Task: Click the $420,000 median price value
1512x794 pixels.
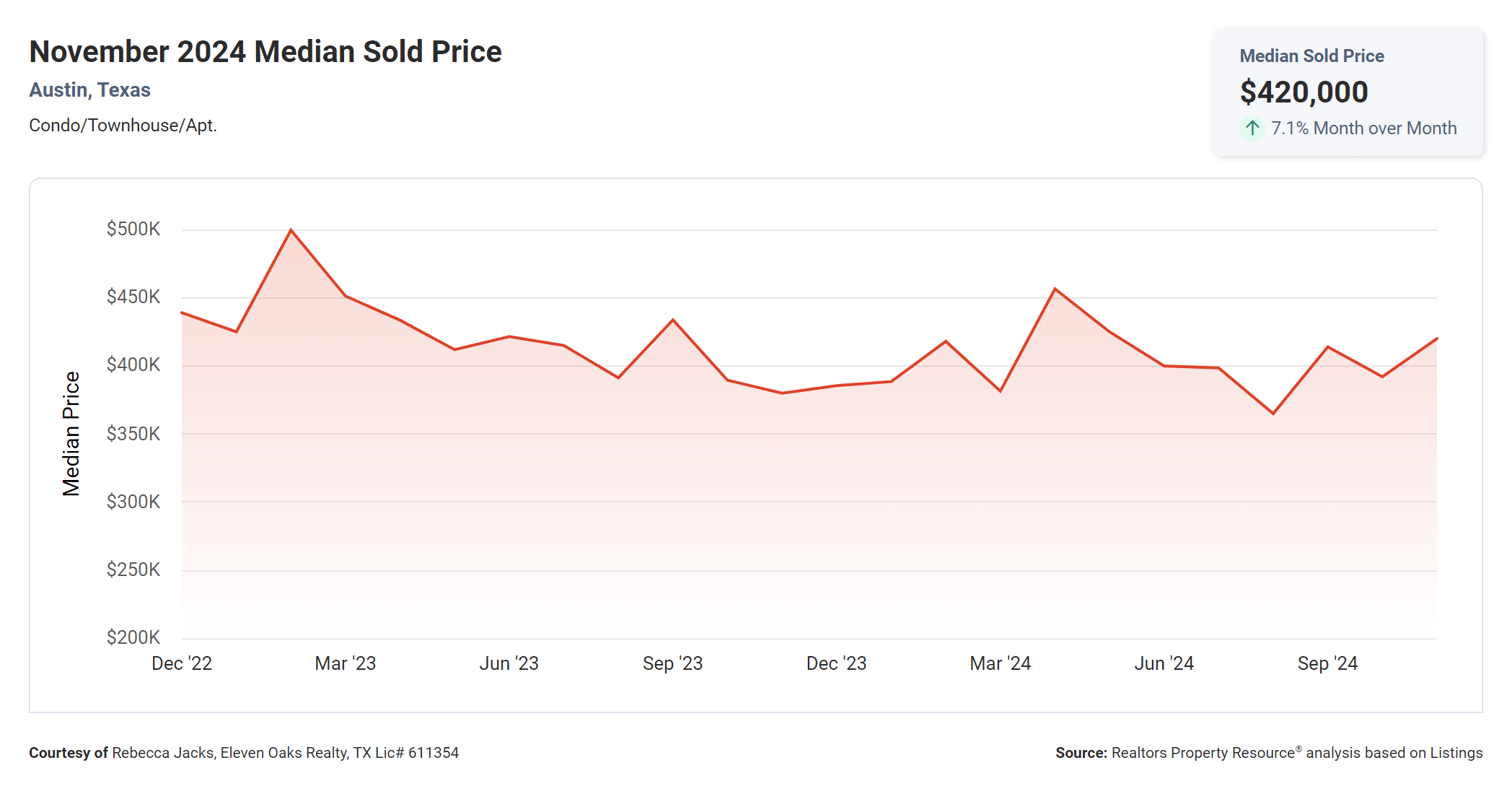Action: tap(1304, 92)
